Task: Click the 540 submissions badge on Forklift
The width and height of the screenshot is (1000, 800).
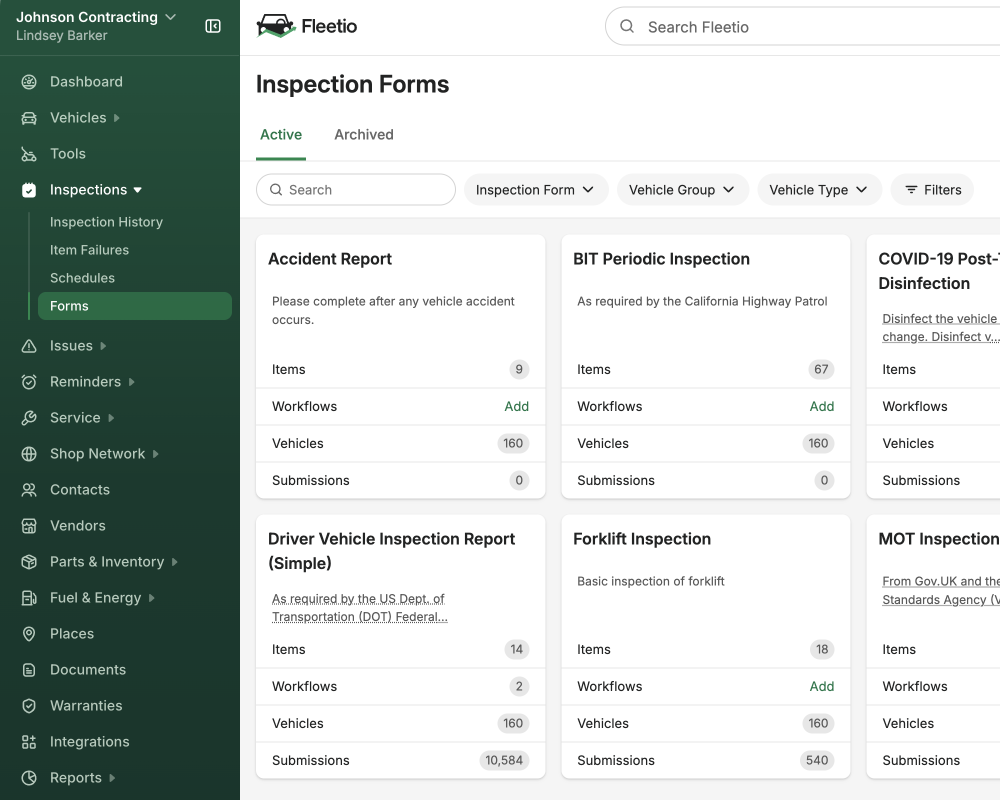Action: [x=817, y=760]
